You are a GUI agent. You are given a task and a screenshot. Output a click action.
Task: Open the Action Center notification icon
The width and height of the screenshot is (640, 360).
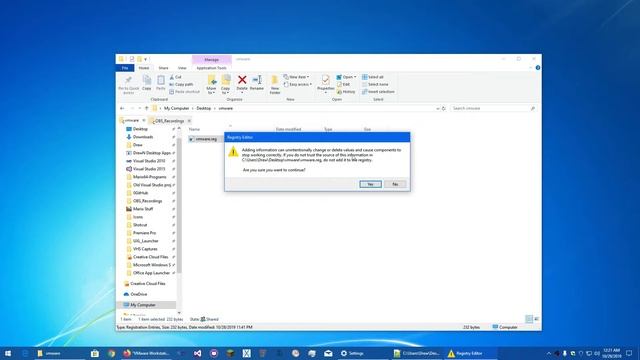tap(629, 353)
